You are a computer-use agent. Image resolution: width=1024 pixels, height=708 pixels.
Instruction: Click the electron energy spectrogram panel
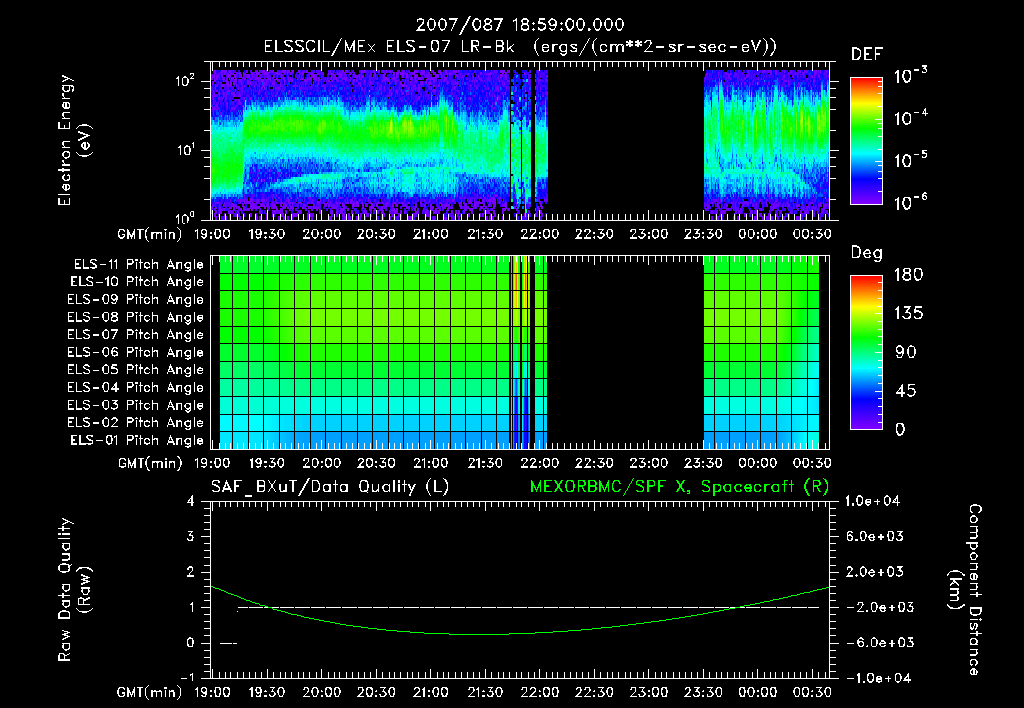pos(520,140)
